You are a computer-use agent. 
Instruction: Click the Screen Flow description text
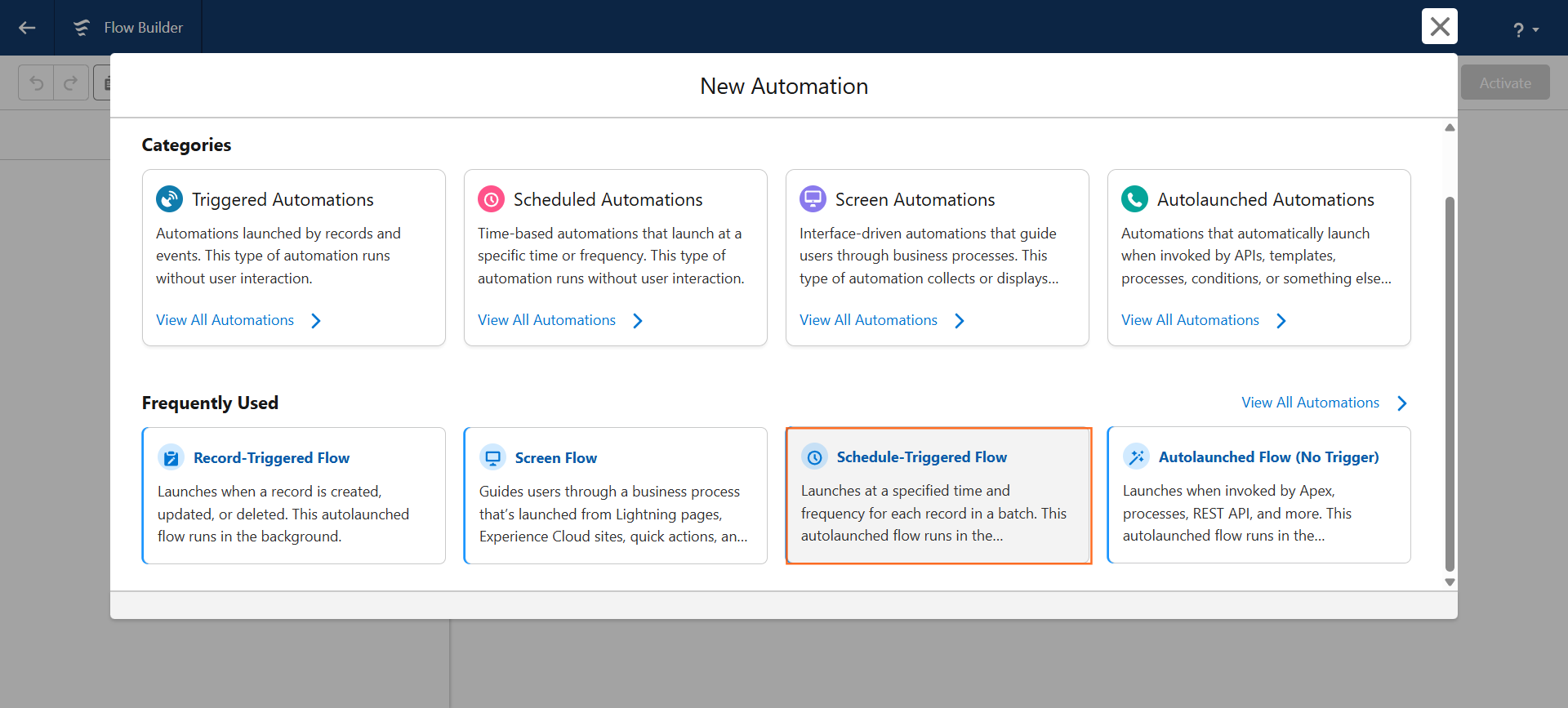612,514
